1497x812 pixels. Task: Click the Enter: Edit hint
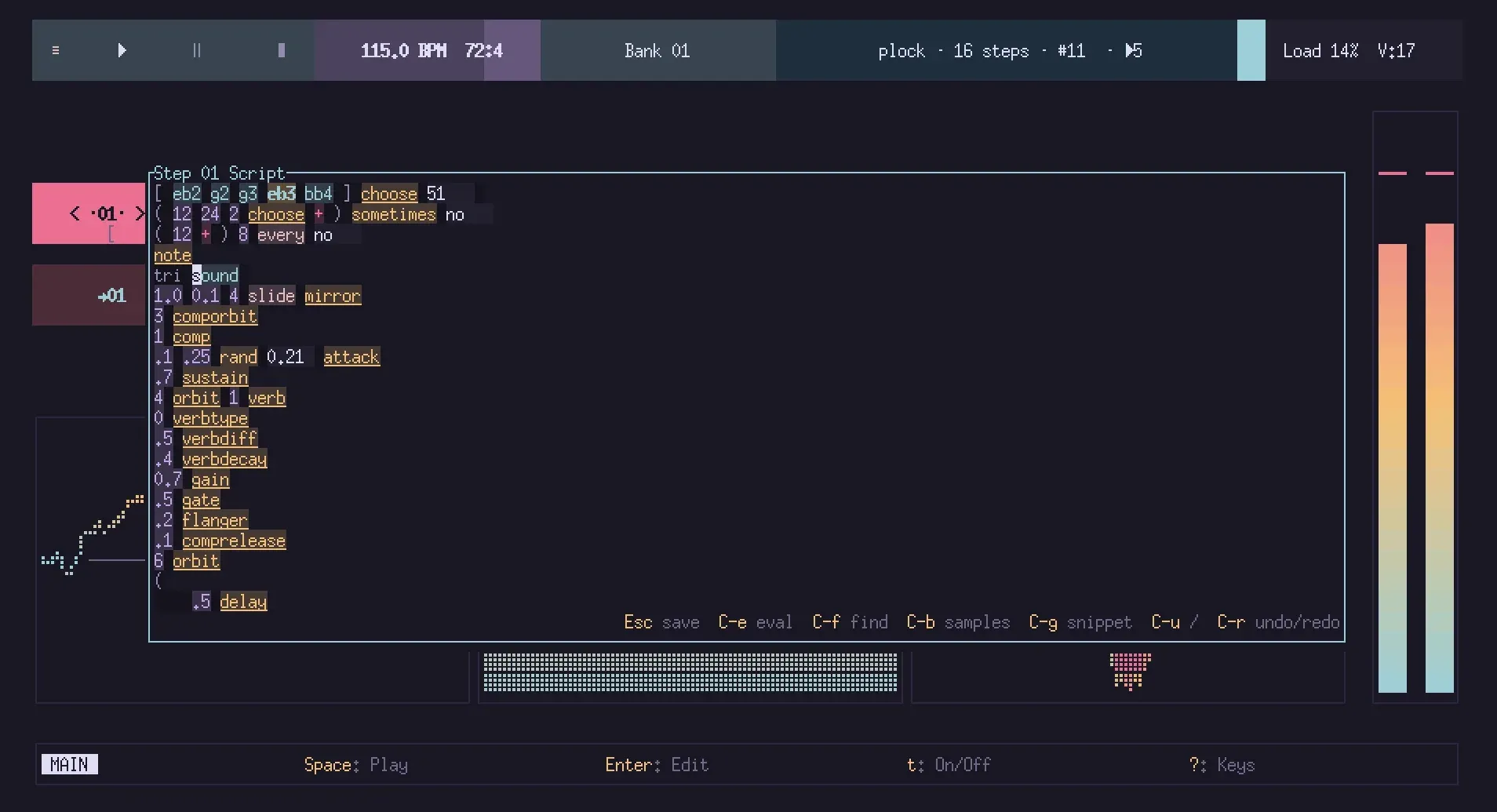(x=657, y=765)
